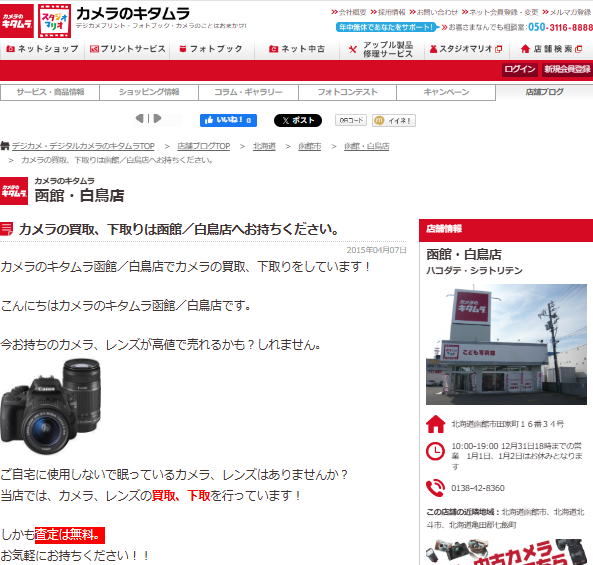This screenshot has height=565, width=593.
Task: Open ネットショップ in the main navigation
Action: point(42,49)
